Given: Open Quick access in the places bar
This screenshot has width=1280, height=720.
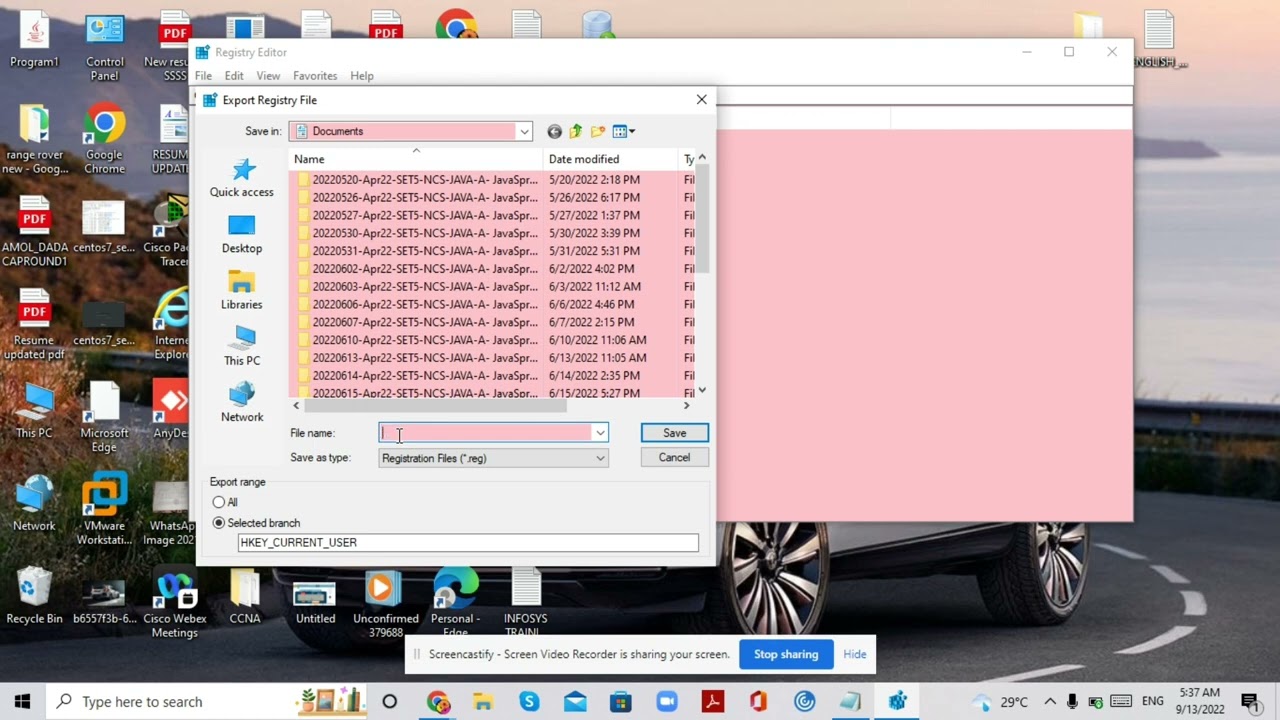Looking at the screenshot, I should pyautogui.click(x=241, y=177).
